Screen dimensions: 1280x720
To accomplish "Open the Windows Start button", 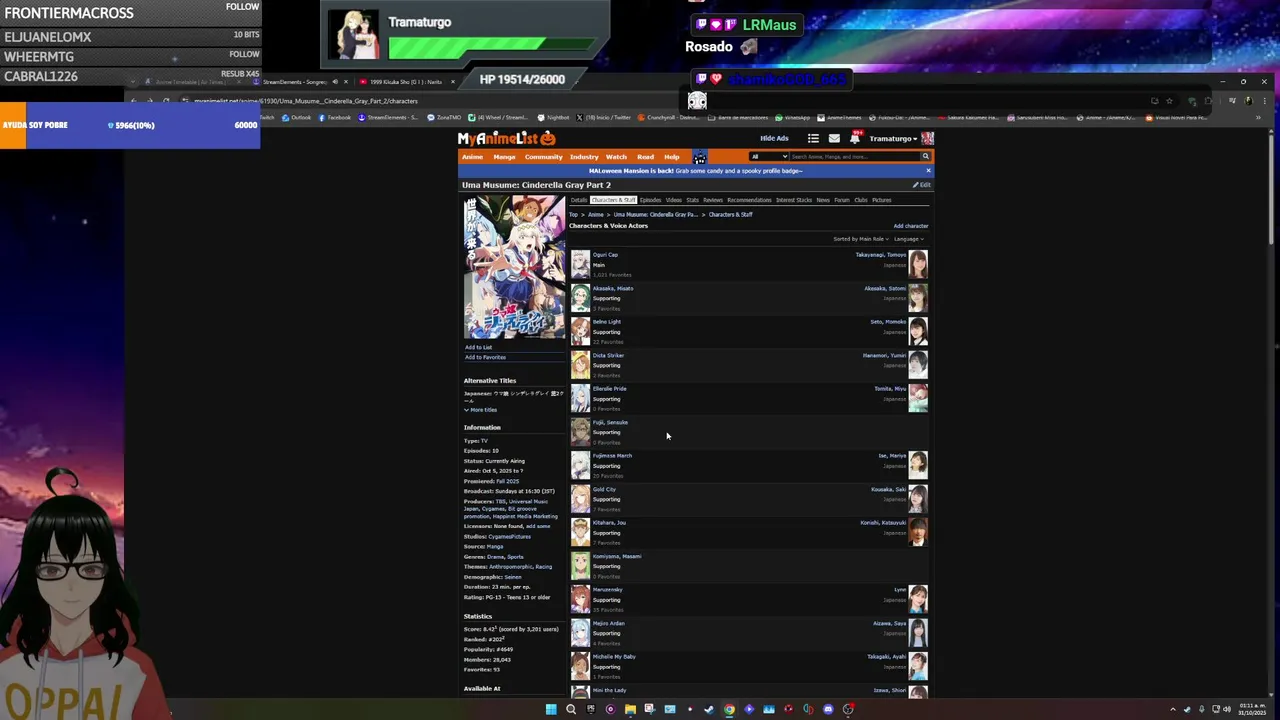I will (550, 709).
